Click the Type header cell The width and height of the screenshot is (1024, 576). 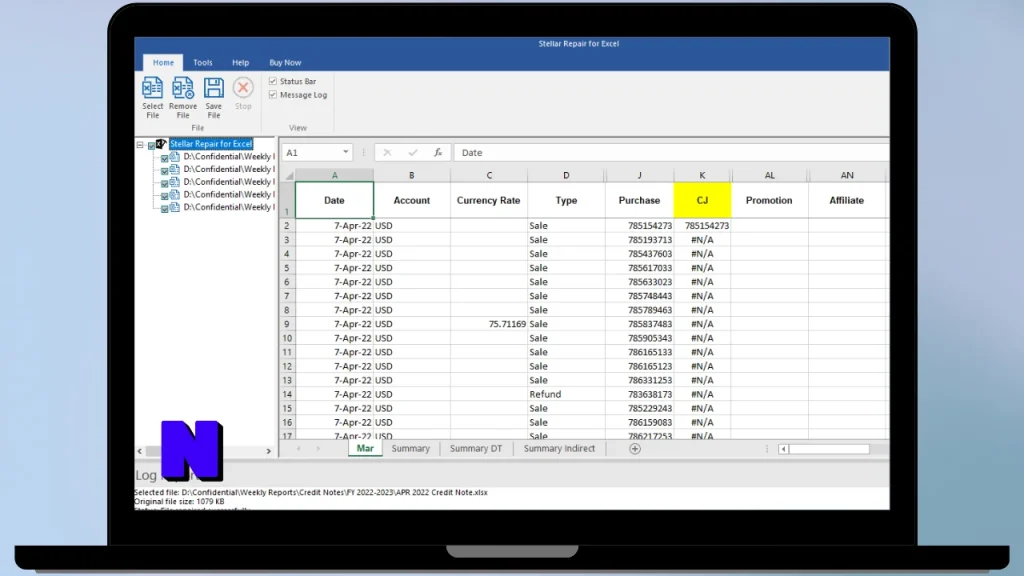(566, 200)
